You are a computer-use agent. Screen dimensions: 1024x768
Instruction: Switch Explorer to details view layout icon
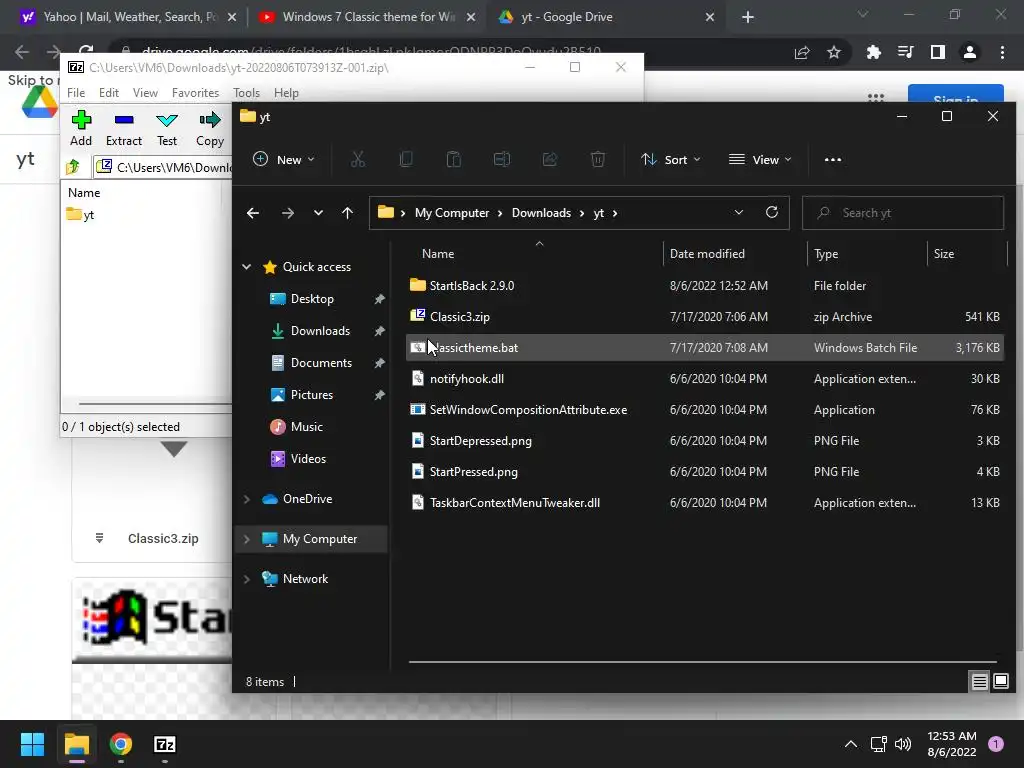coord(980,682)
